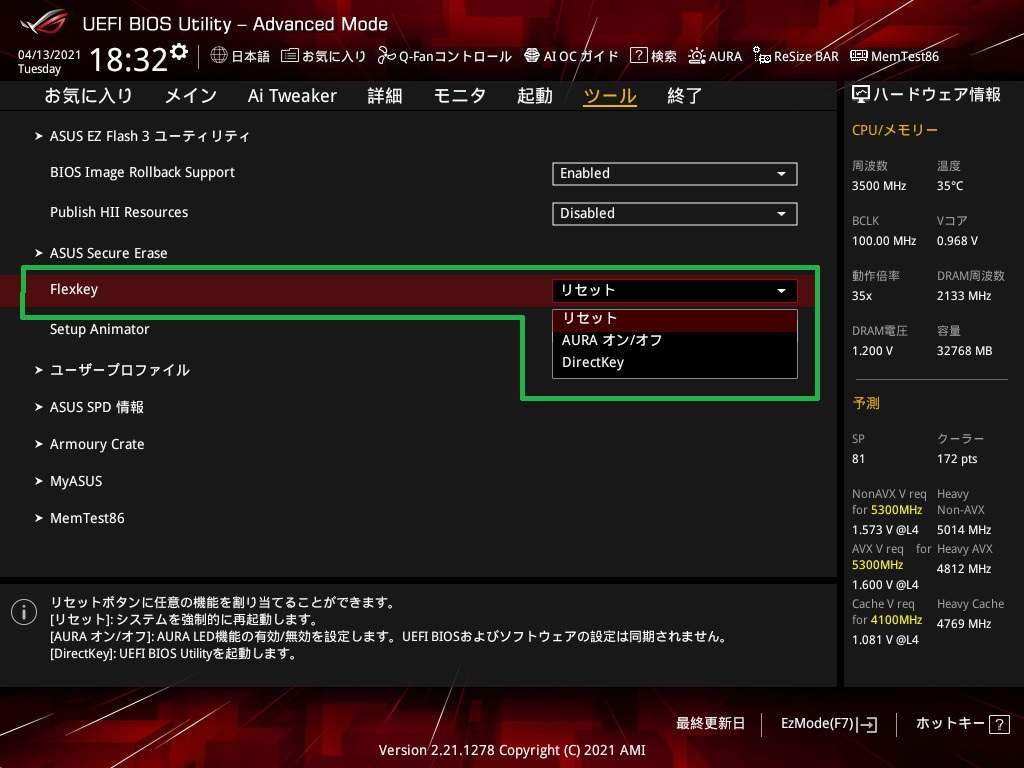Launch MemTest86 icon in top toolbar
The image size is (1024, 768).
859,56
